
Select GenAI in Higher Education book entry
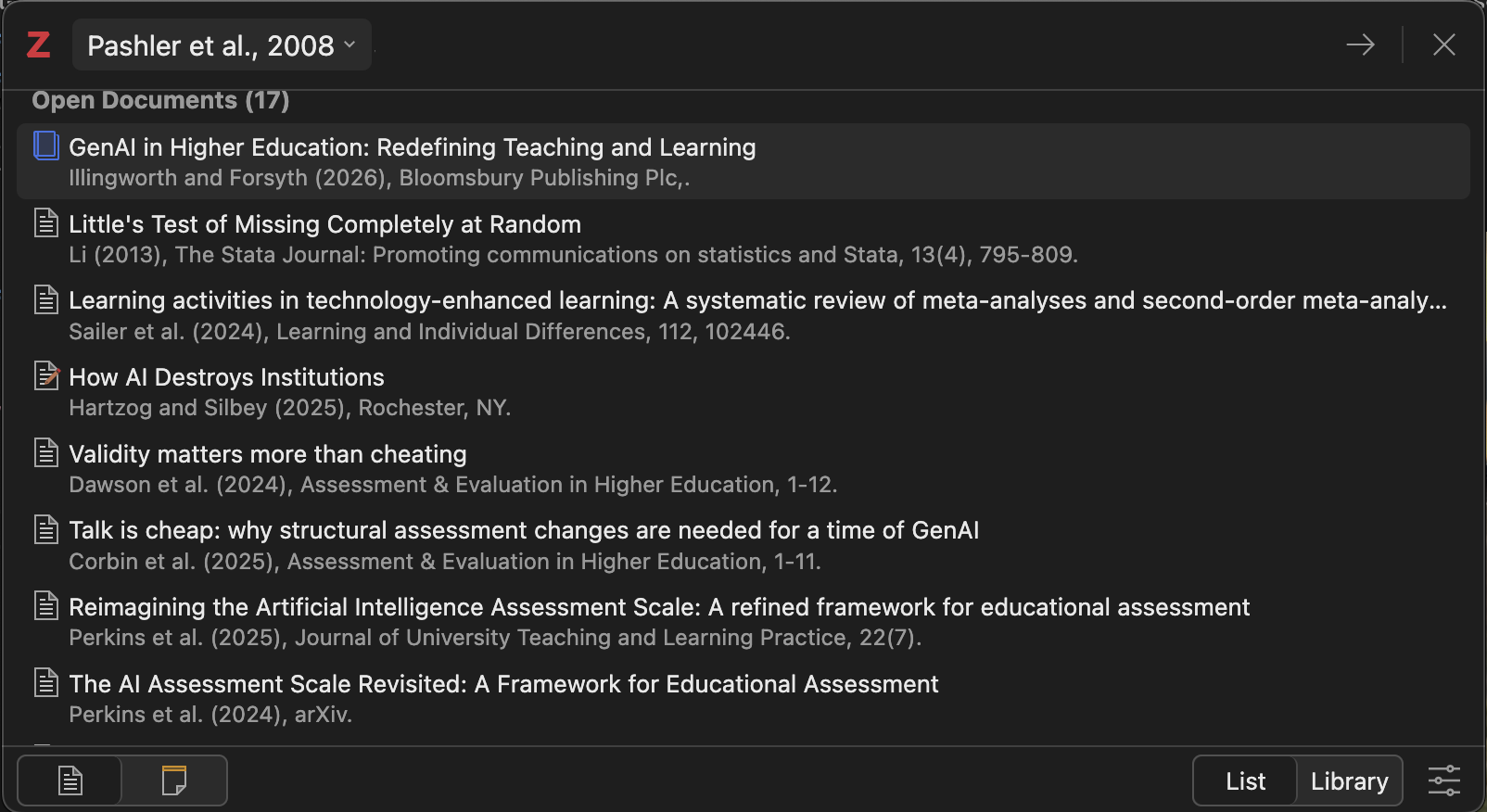point(412,148)
